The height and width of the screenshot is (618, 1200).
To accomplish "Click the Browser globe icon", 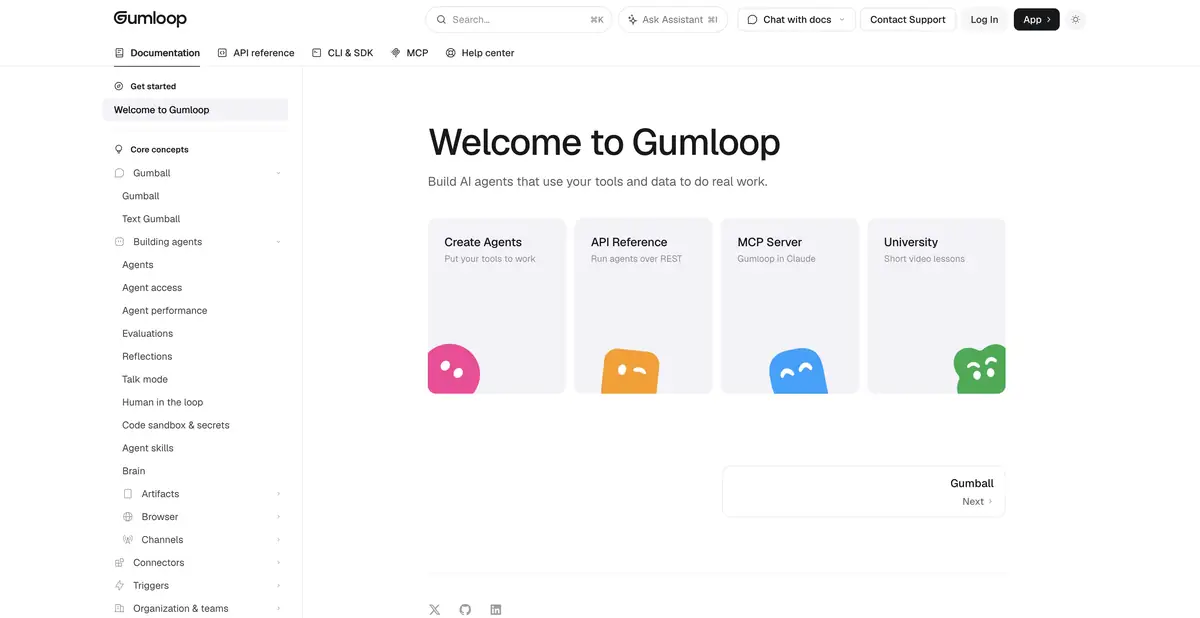I will 127,517.
